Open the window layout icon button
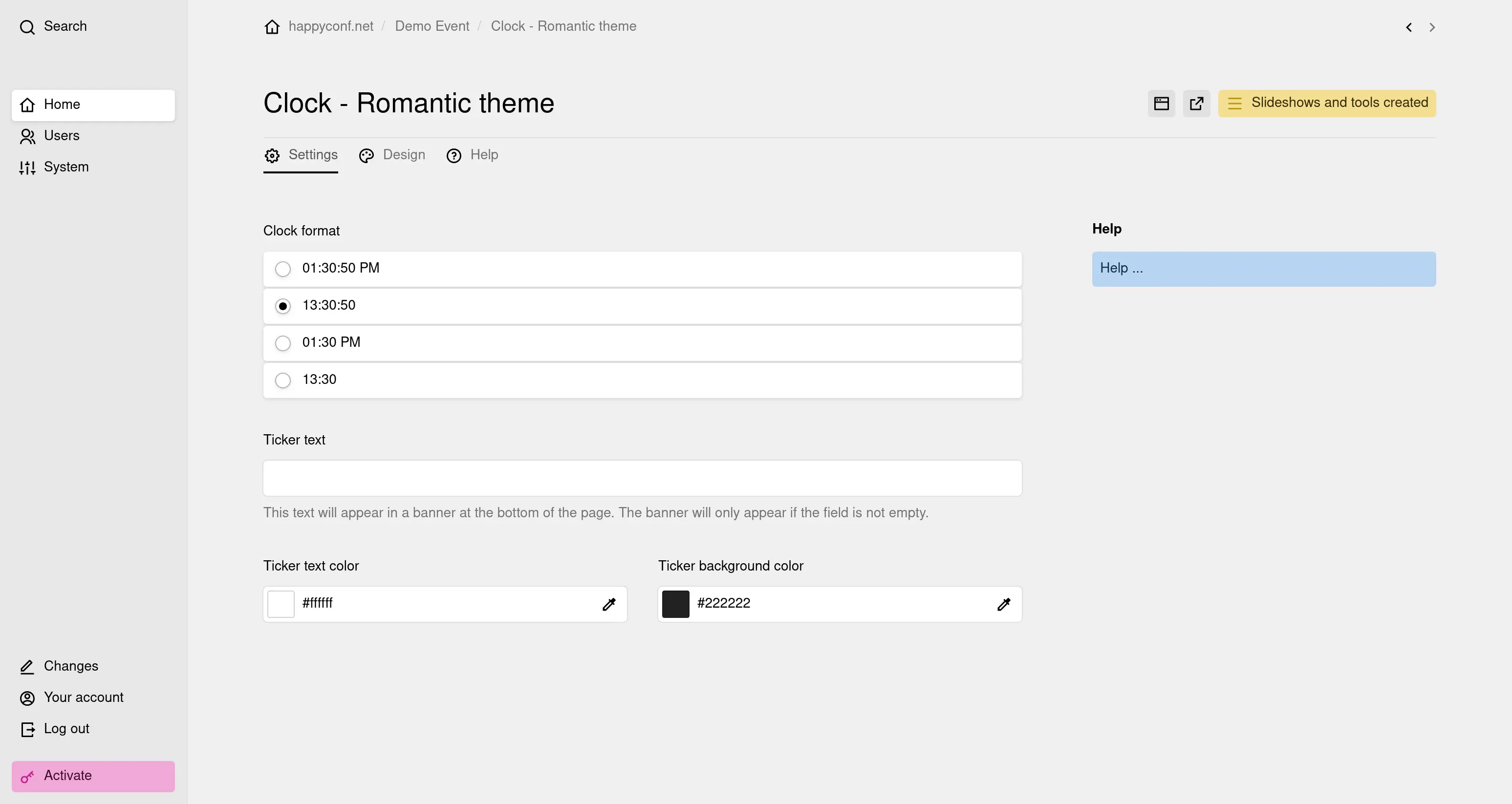Image resolution: width=1512 pixels, height=804 pixels. click(1161, 103)
